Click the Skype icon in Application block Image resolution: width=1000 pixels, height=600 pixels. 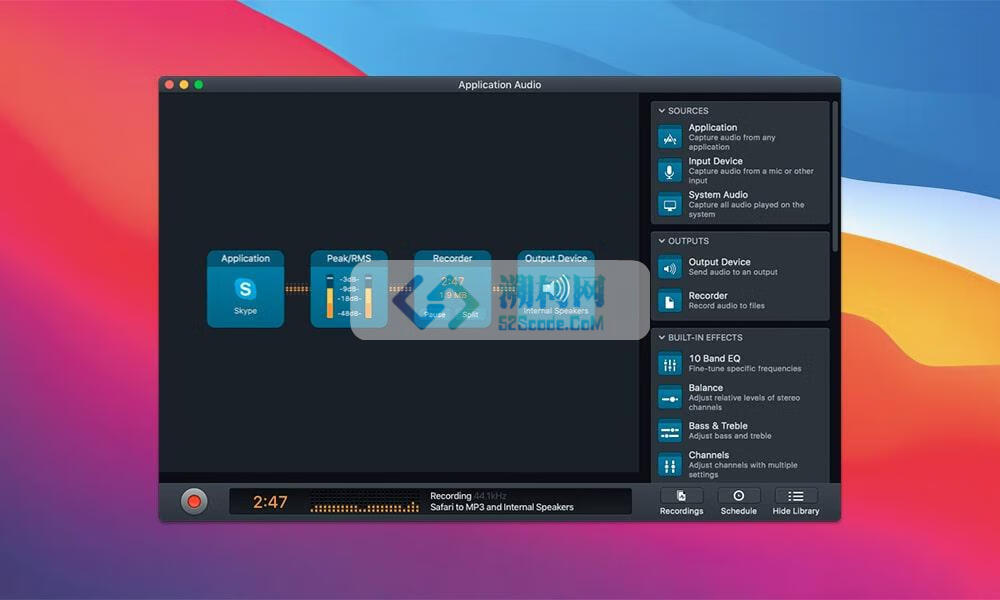pos(245,289)
